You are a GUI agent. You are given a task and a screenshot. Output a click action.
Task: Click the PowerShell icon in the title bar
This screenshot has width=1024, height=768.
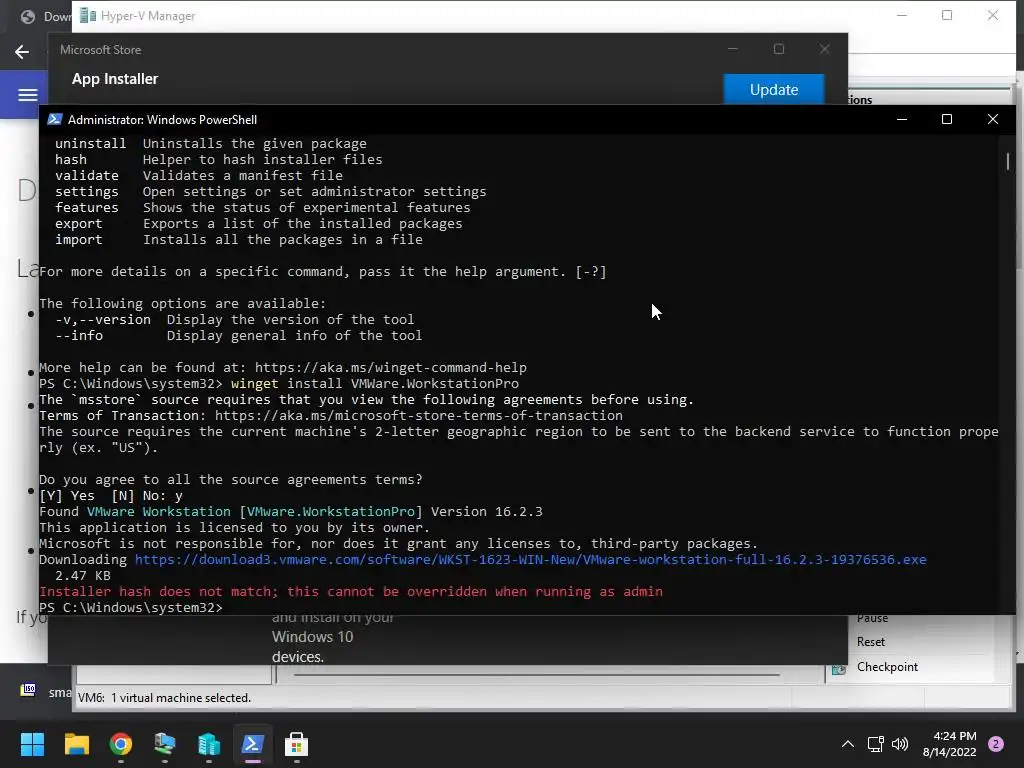pos(55,120)
